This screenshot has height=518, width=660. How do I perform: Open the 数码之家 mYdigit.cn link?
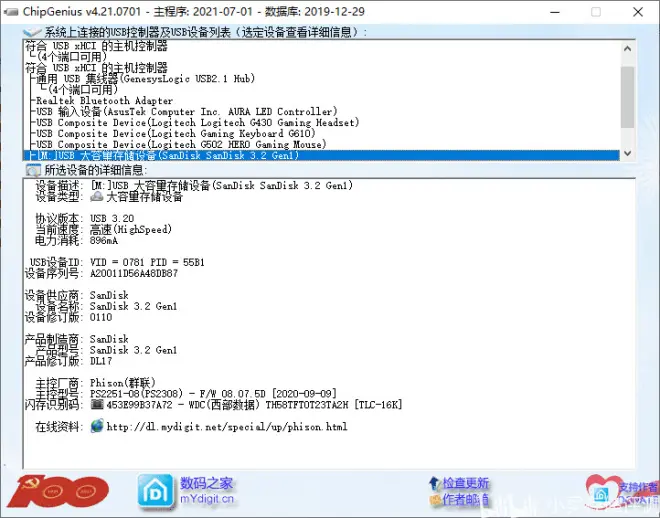(x=207, y=489)
